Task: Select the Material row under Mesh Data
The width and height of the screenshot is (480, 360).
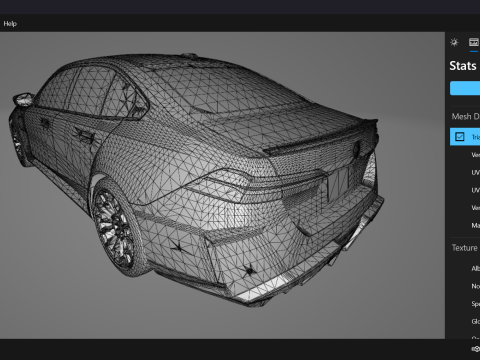Action: [465, 225]
